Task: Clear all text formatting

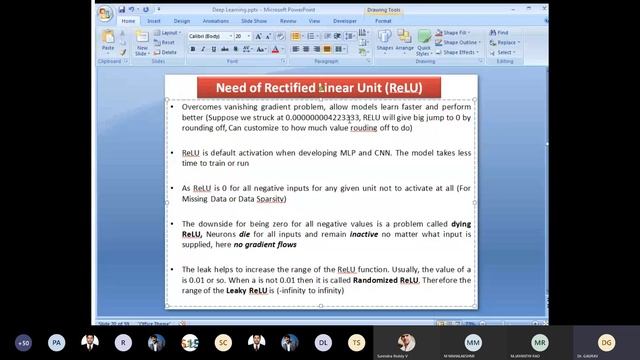Action: [x=280, y=36]
